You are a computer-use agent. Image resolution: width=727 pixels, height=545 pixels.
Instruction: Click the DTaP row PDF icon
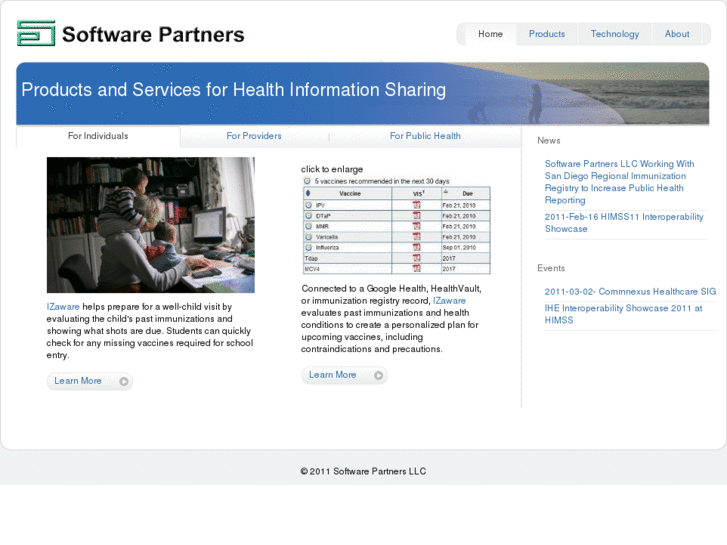[416, 216]
